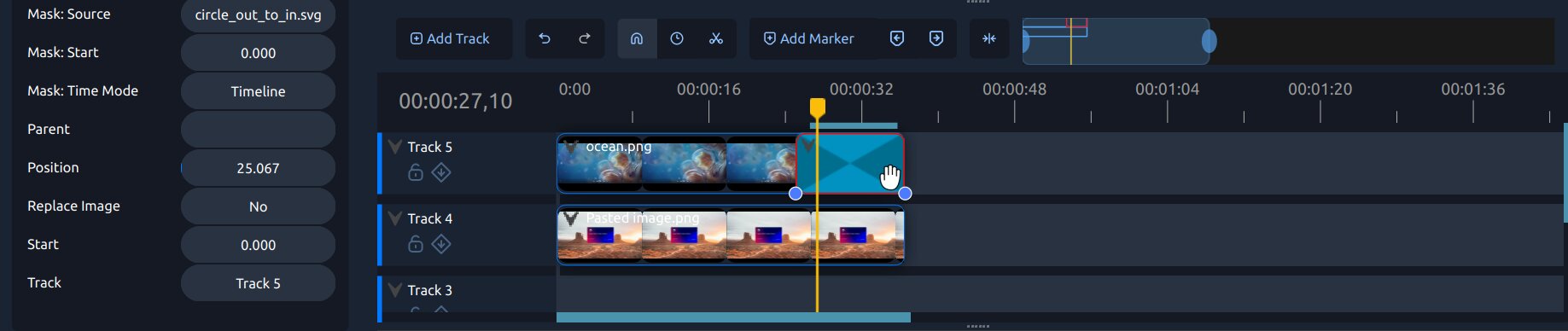1568x331 pixels.
Task: Click the left handle of the zoom slider
Action: (1025, 41)
